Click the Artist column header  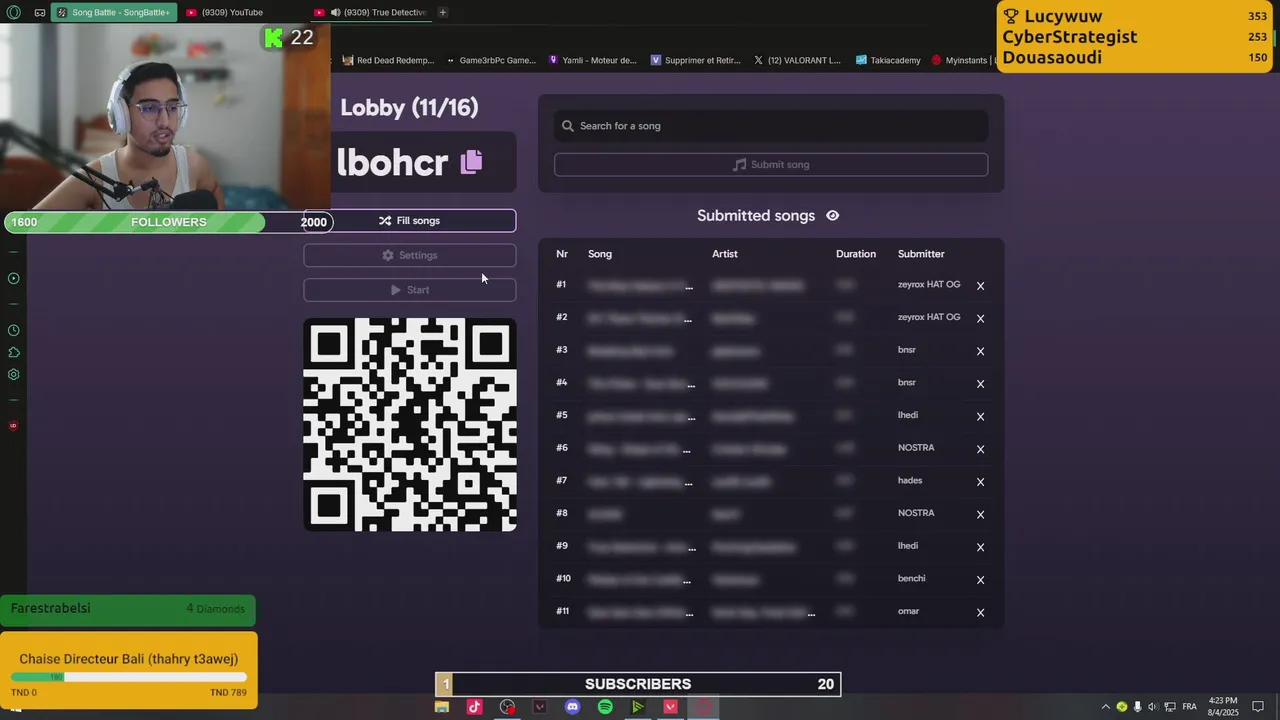tap(725, 254)
